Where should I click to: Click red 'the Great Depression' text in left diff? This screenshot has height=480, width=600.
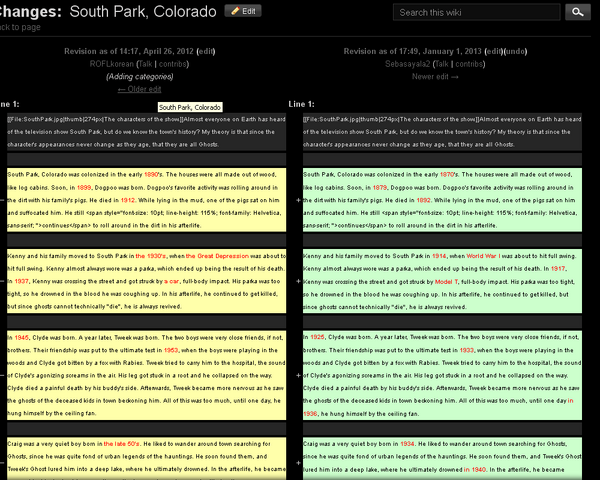click(x=217, y=256)
